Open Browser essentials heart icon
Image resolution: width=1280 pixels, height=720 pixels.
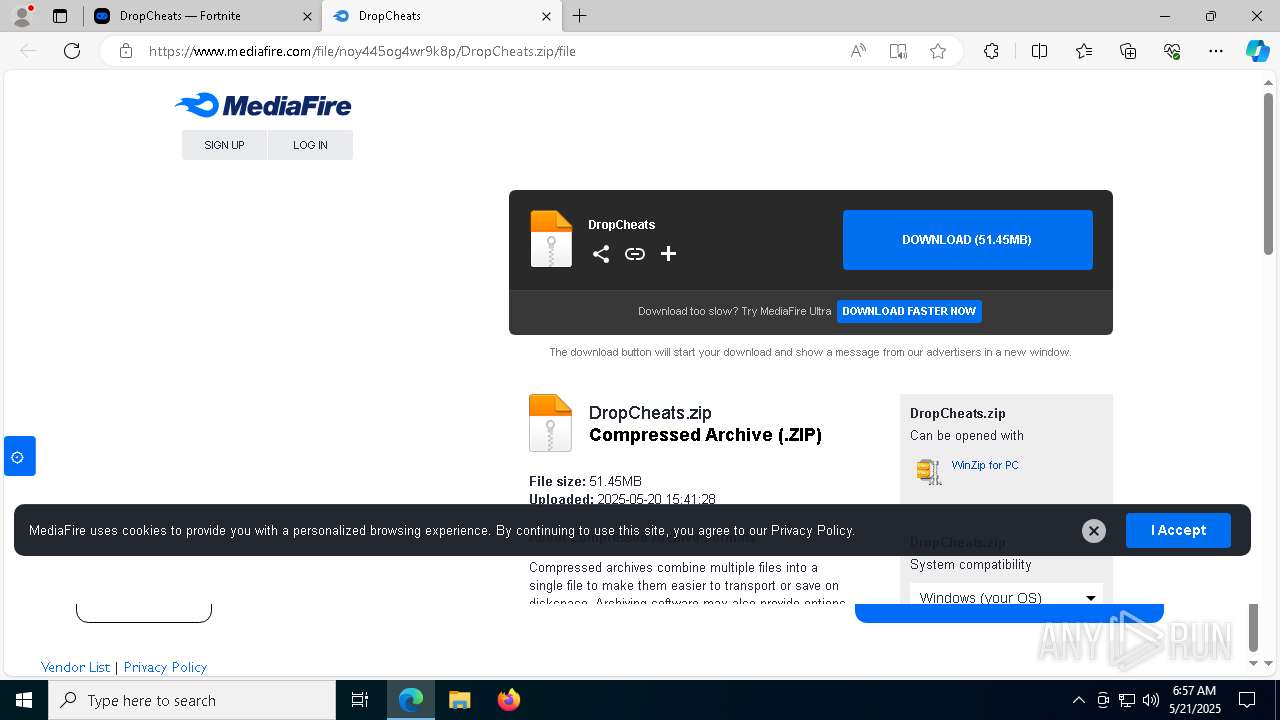coord(1172,51)
